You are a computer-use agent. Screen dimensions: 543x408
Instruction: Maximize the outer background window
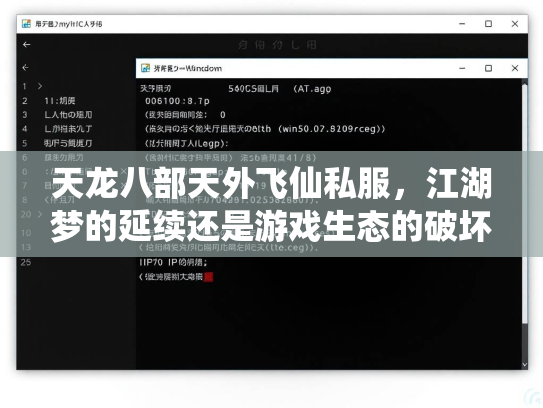tap(488, 24)
